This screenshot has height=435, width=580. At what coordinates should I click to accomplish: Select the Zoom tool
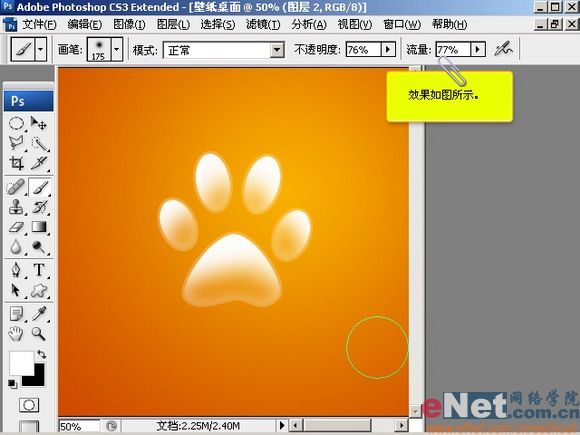39,334
